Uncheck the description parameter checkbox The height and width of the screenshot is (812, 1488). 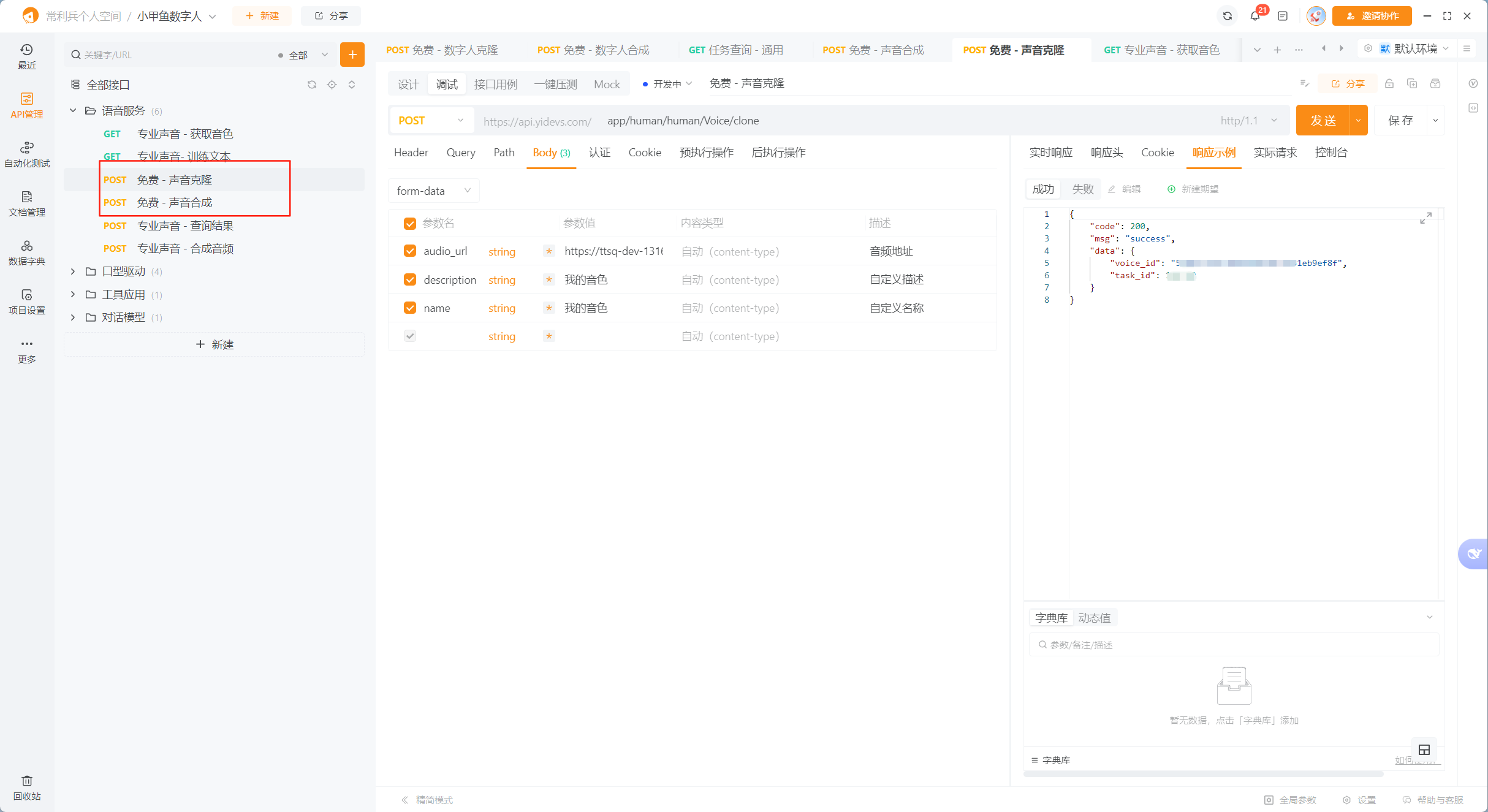(410, 279)
